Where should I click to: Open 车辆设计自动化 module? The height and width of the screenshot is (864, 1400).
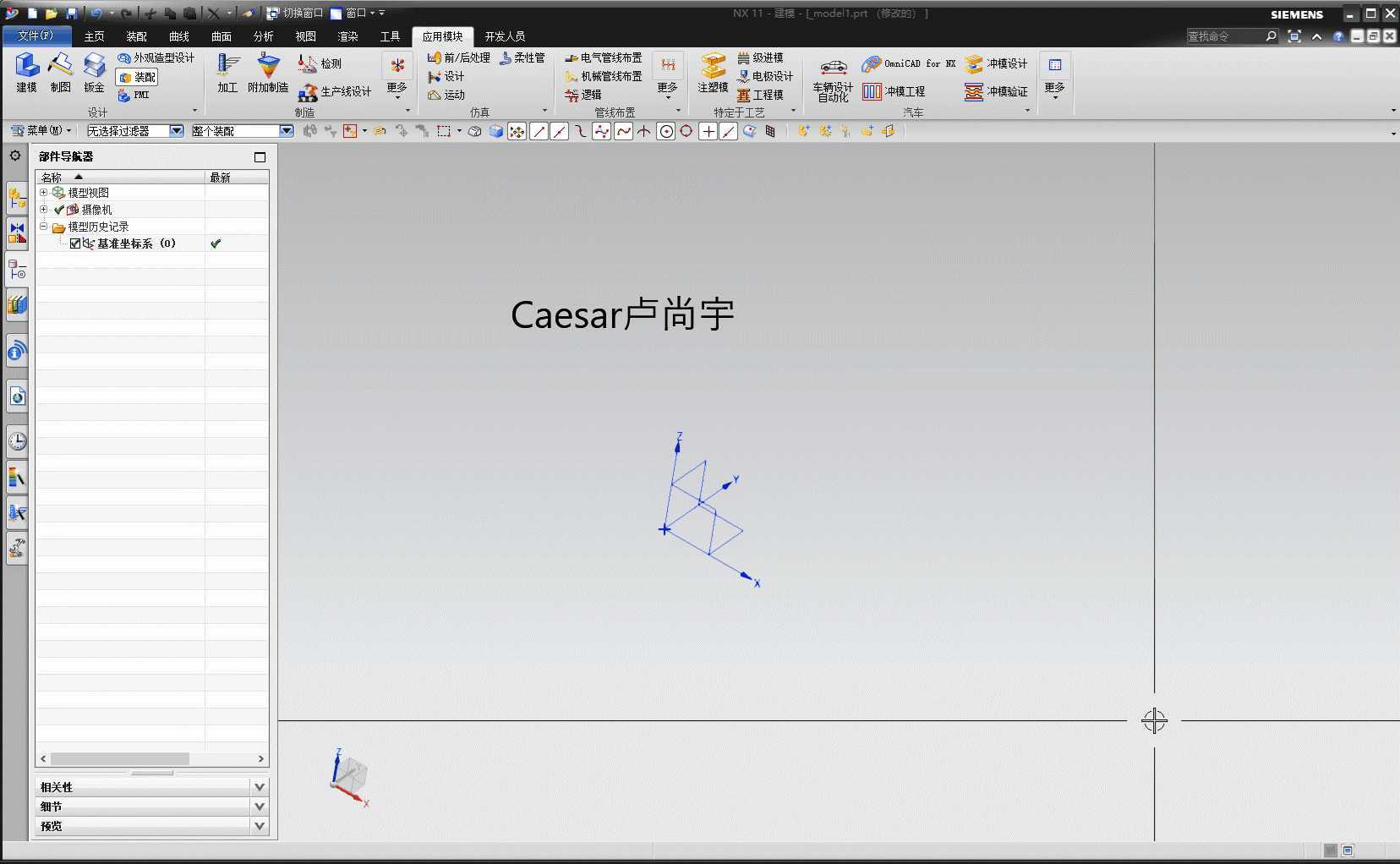tap(833, 79)
